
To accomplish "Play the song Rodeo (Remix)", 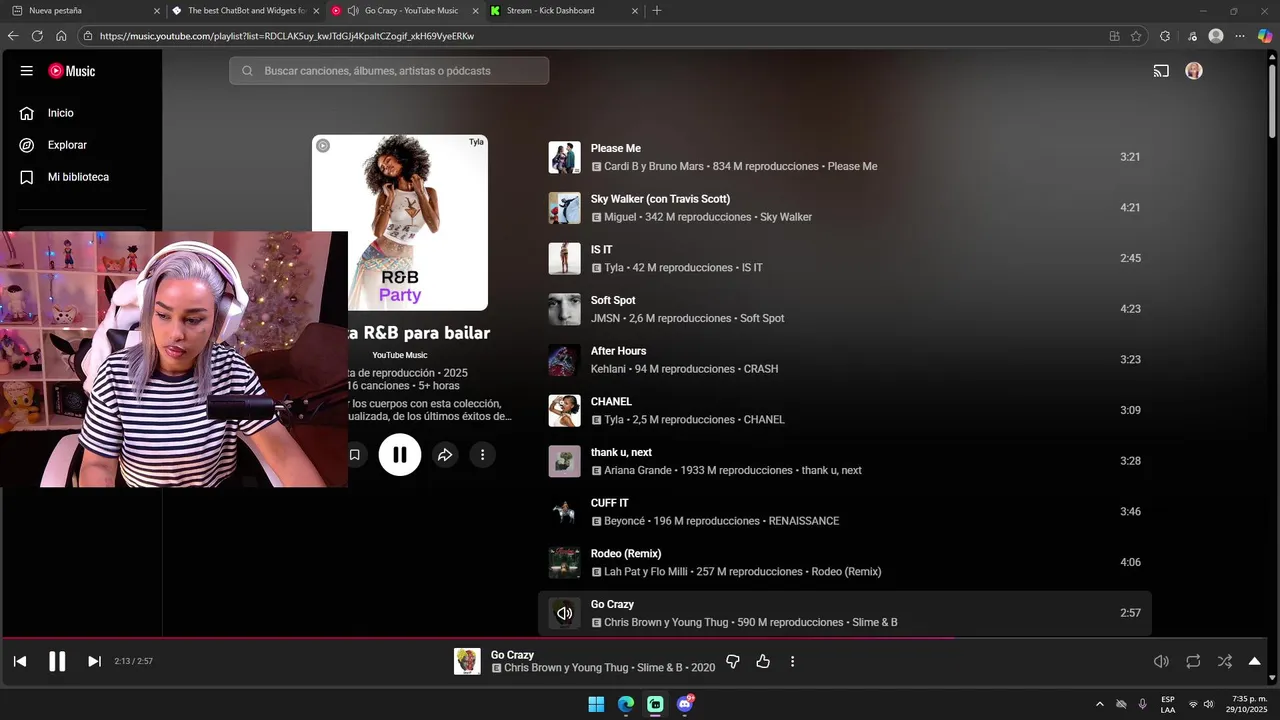I will pyautogui.click(x=626, y=554).
